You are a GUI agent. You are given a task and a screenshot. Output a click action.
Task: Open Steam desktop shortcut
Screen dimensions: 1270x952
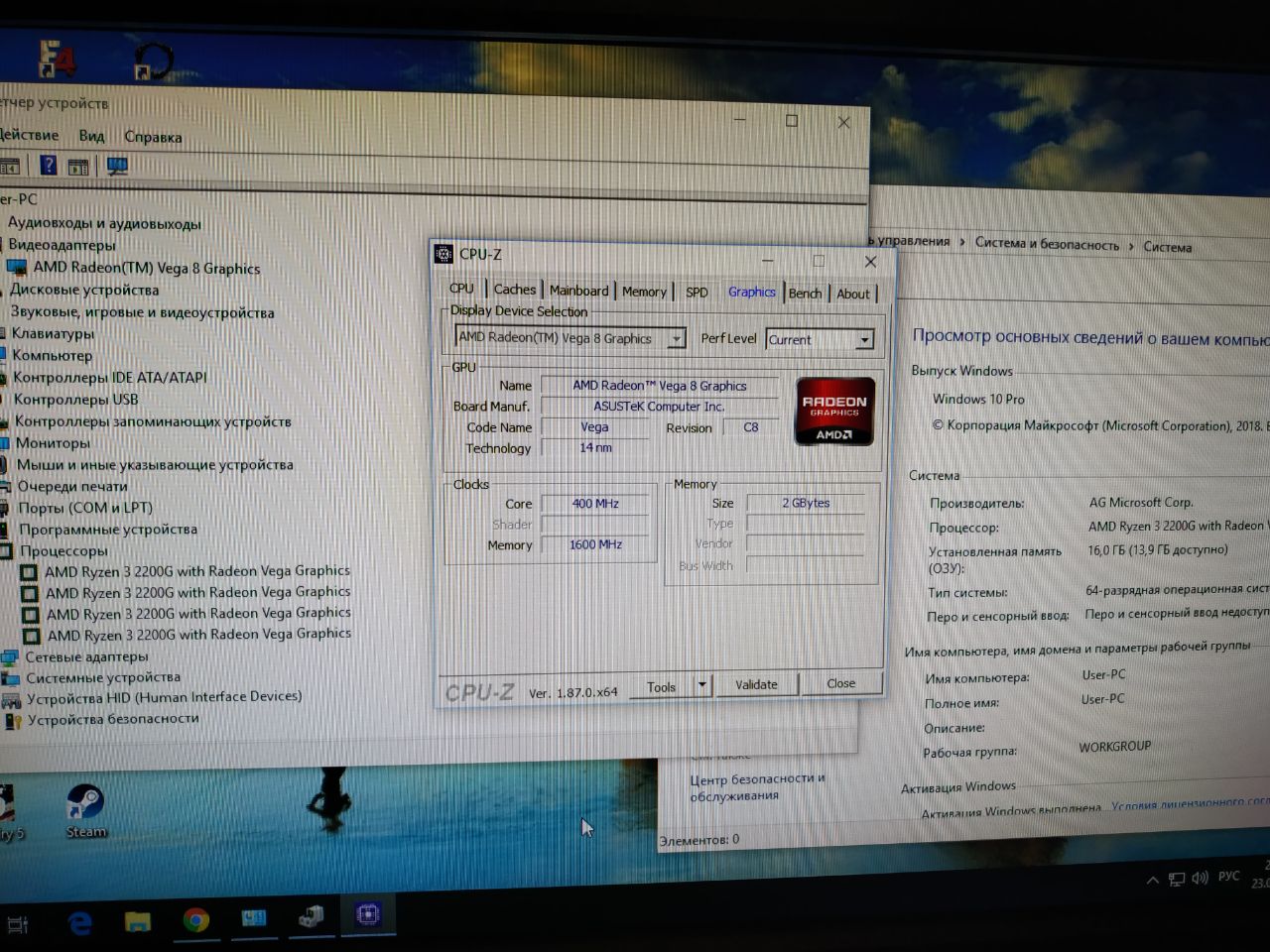tap(85, 811)
